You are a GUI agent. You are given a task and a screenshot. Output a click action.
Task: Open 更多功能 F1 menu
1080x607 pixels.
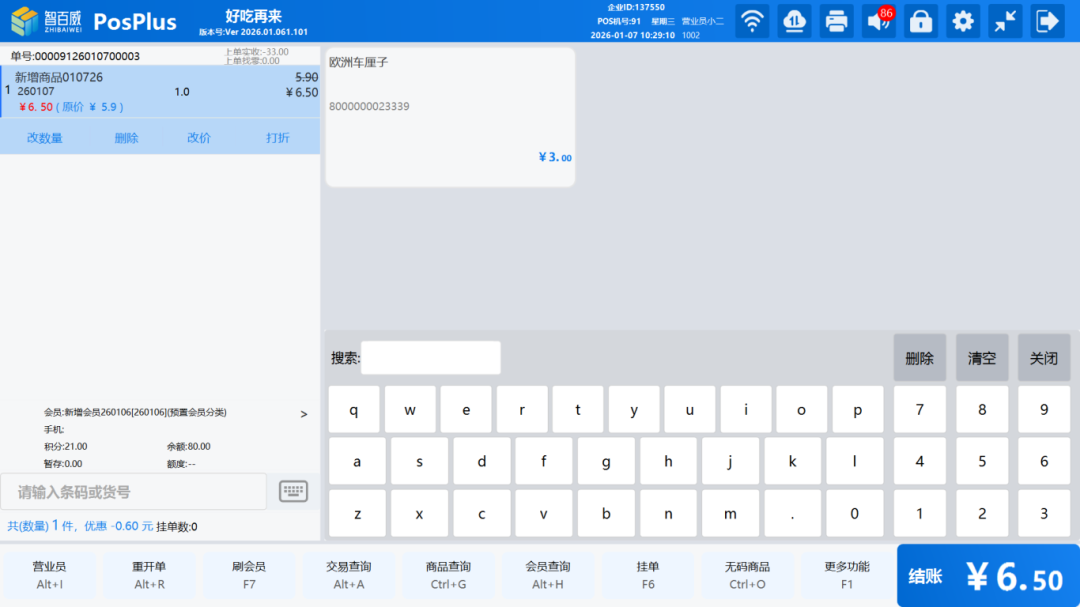[x=846, y=575]
